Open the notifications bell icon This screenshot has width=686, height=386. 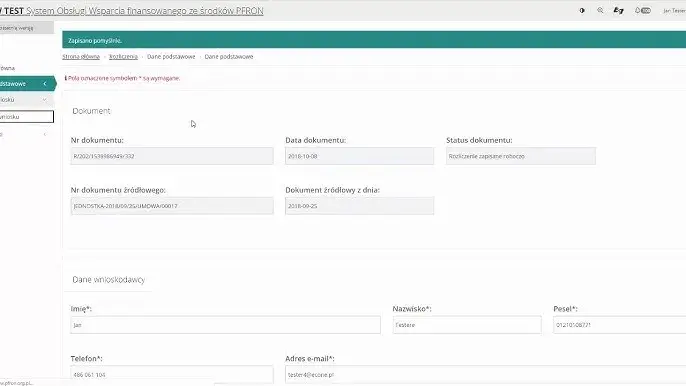point(642,11)
